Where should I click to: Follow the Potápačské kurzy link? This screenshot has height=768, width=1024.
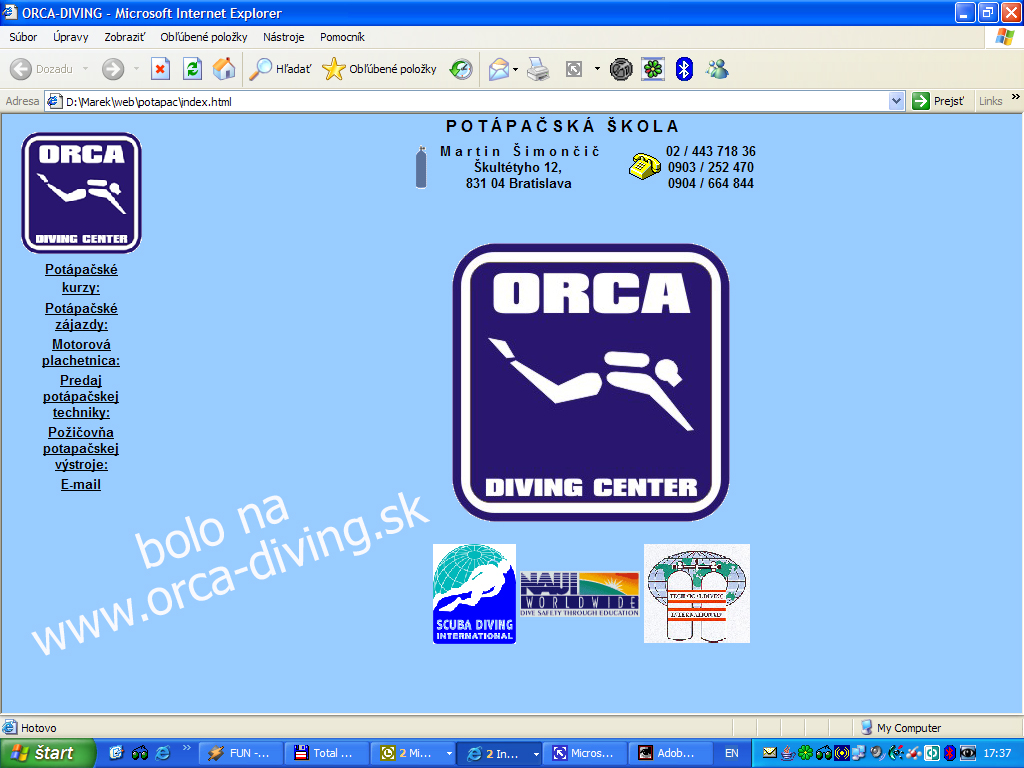click(x=81, y=278)
